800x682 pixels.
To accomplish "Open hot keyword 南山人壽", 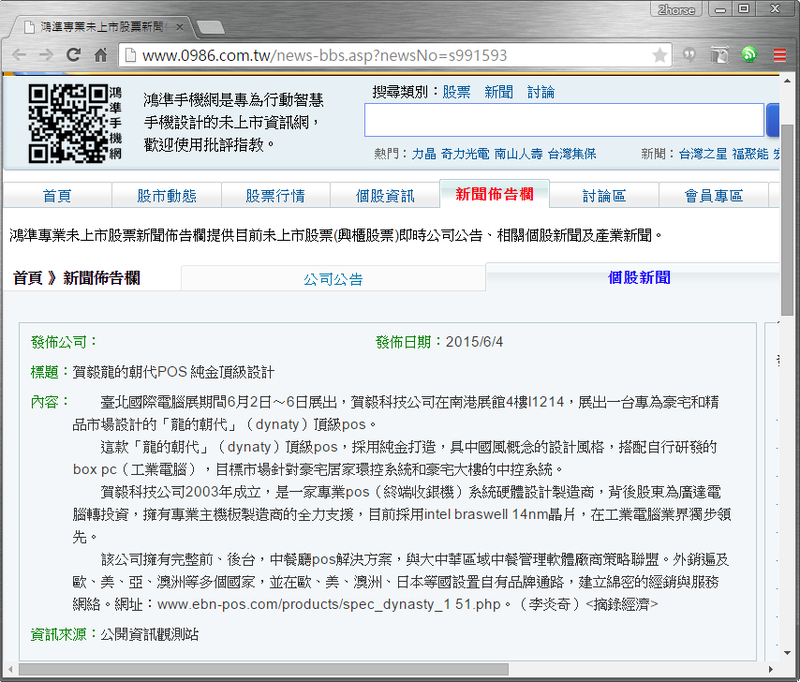I will coord(518,154).
